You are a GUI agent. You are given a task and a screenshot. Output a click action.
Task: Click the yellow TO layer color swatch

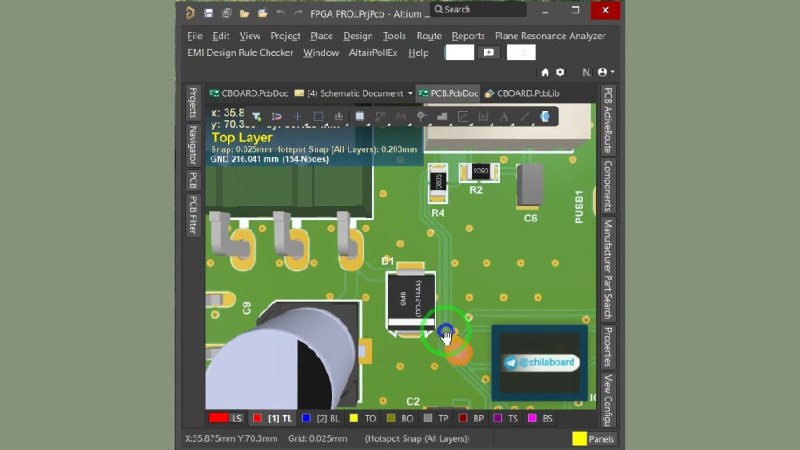pyautogui.click(x=354, y=418)
